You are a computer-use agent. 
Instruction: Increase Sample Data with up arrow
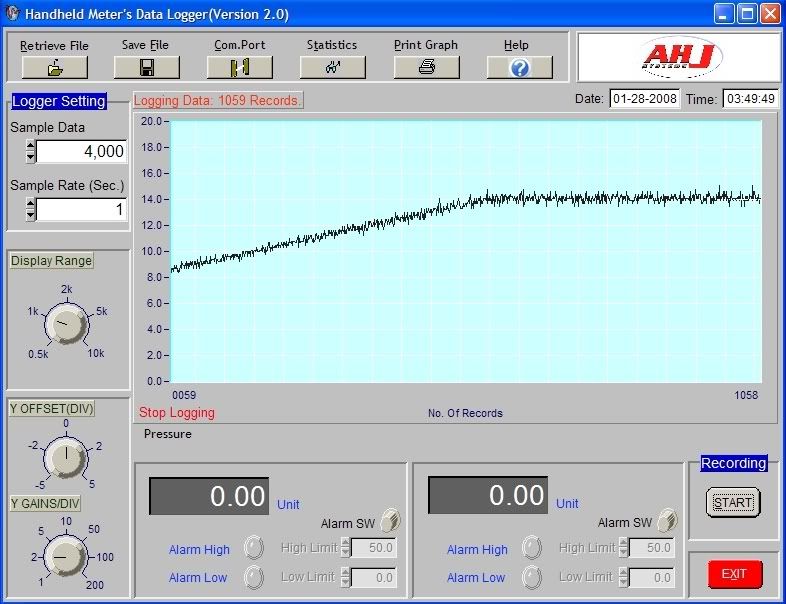pyautogui.click(x=30, y=146)
